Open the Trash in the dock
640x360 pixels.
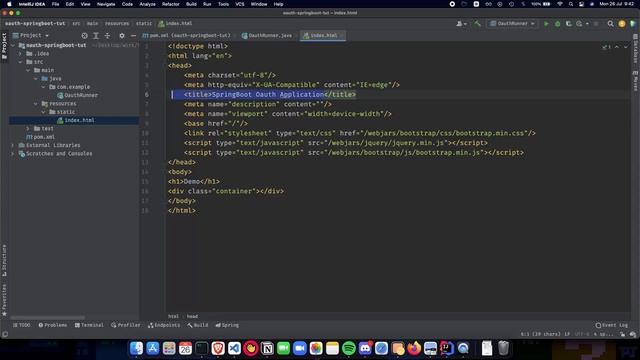[504, 348]
